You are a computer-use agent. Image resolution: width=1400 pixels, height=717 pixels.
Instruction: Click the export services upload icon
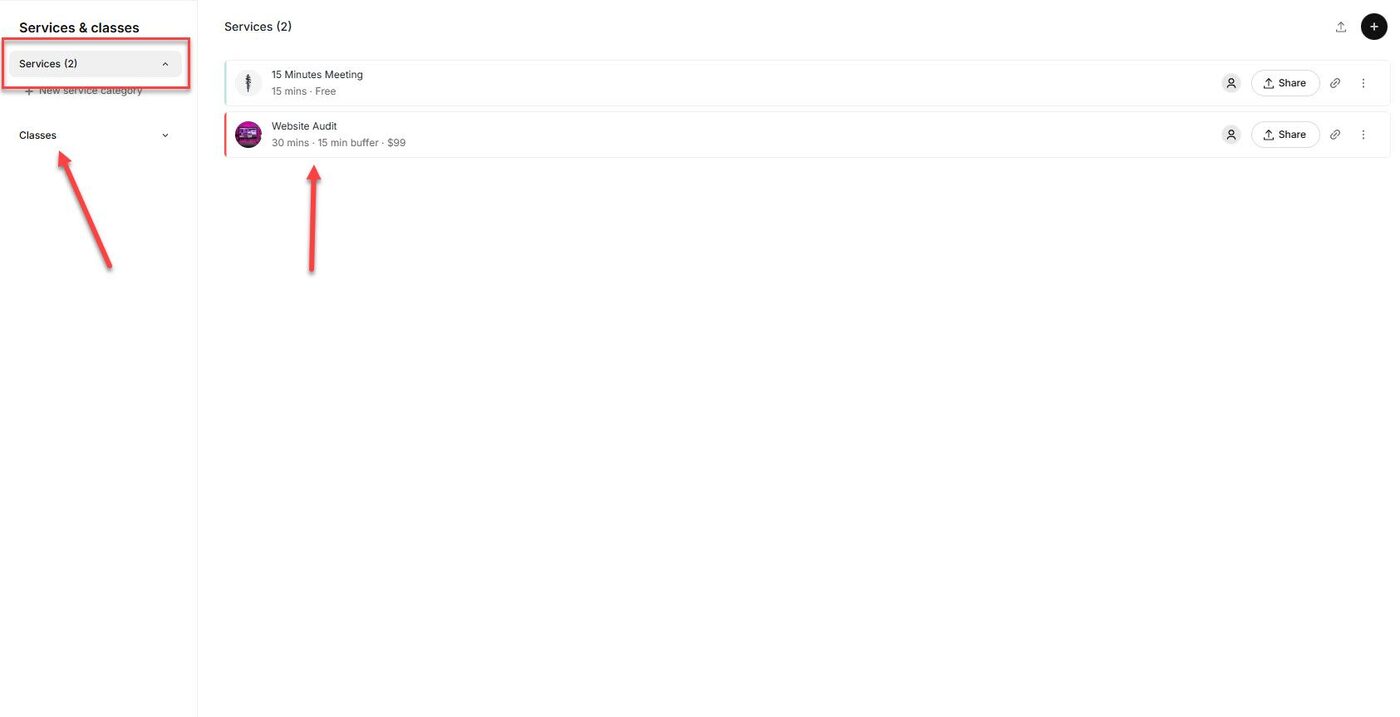pos(1341,27)
